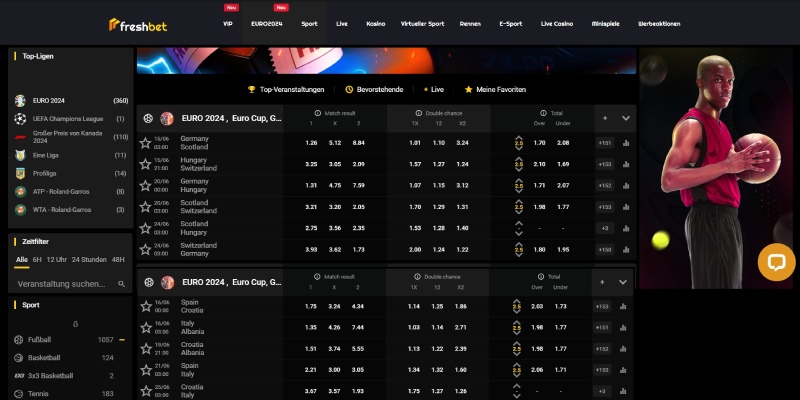Change total line for Germany vs Scotland

click(x=519, y=143)
